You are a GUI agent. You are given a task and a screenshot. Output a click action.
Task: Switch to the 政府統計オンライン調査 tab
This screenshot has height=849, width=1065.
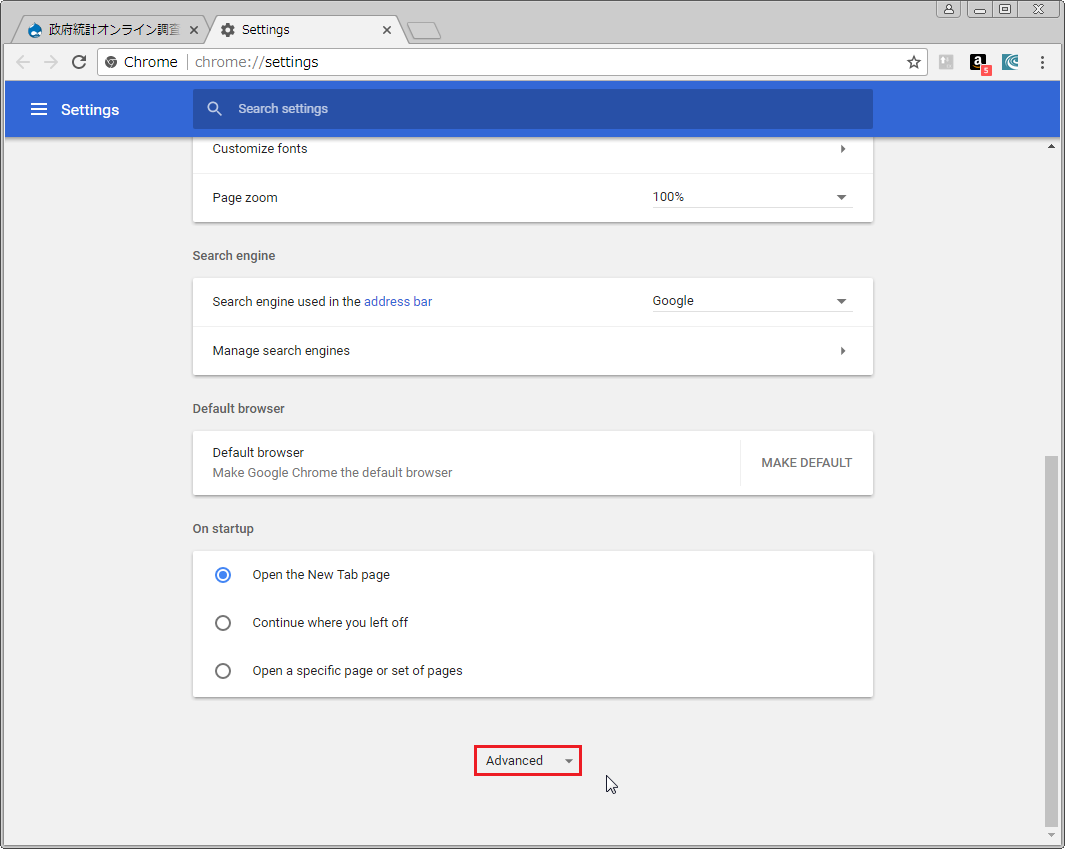[x=112, y=30]
